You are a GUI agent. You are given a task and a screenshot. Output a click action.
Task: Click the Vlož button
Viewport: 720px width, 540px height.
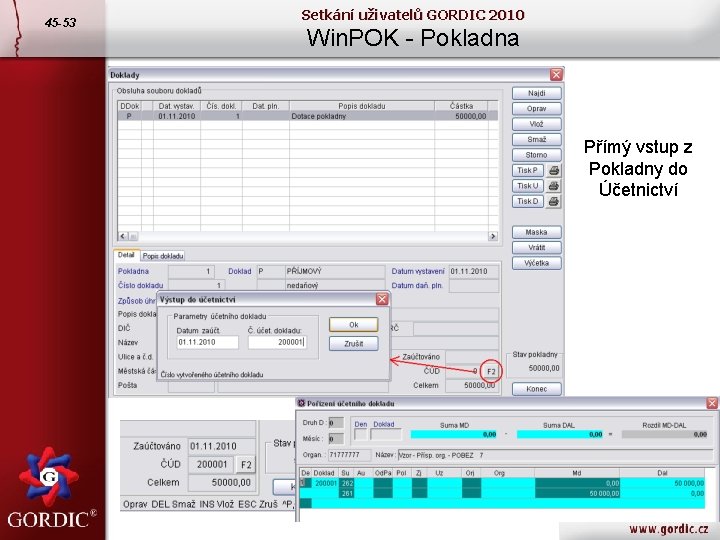click(x=536, y=124)
